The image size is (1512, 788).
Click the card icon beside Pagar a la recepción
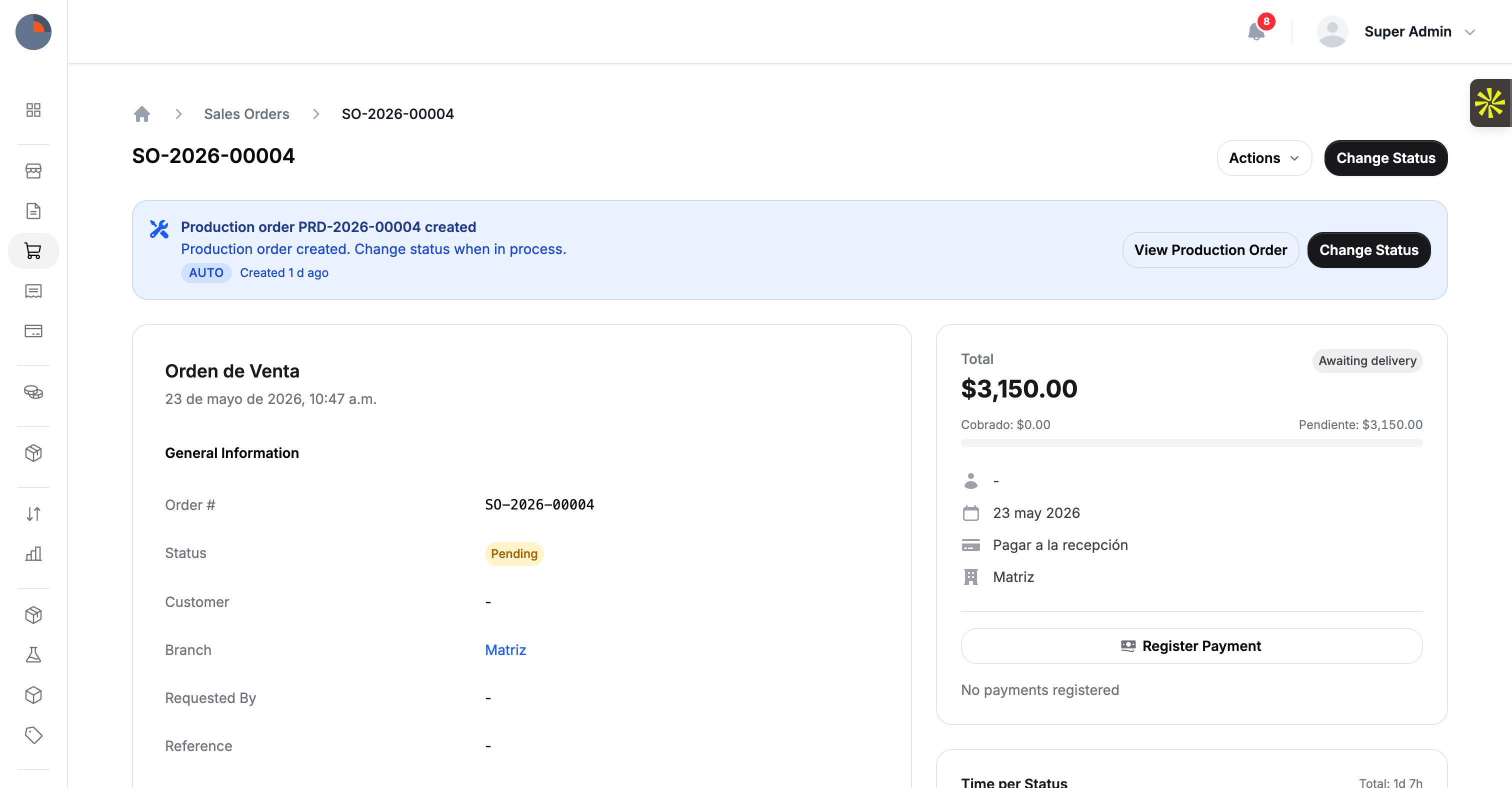[x=971, y=545]
